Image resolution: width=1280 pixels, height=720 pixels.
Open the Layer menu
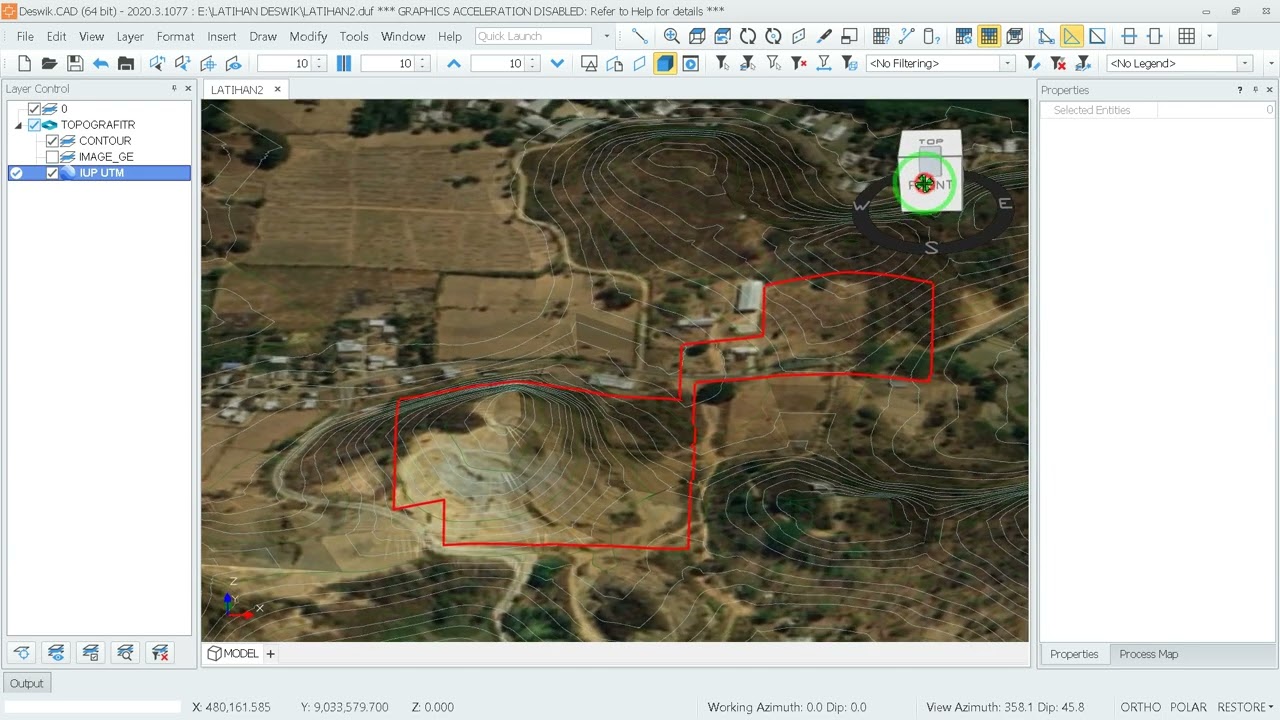coord(130,36)
